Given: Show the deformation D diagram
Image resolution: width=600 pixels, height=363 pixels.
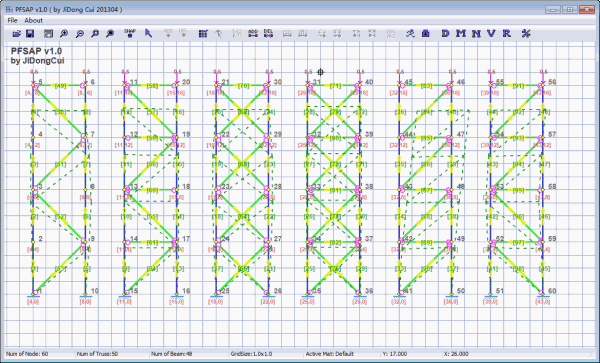Looking at the screenshot, I should pyautogui.click(x=445, y=34).
